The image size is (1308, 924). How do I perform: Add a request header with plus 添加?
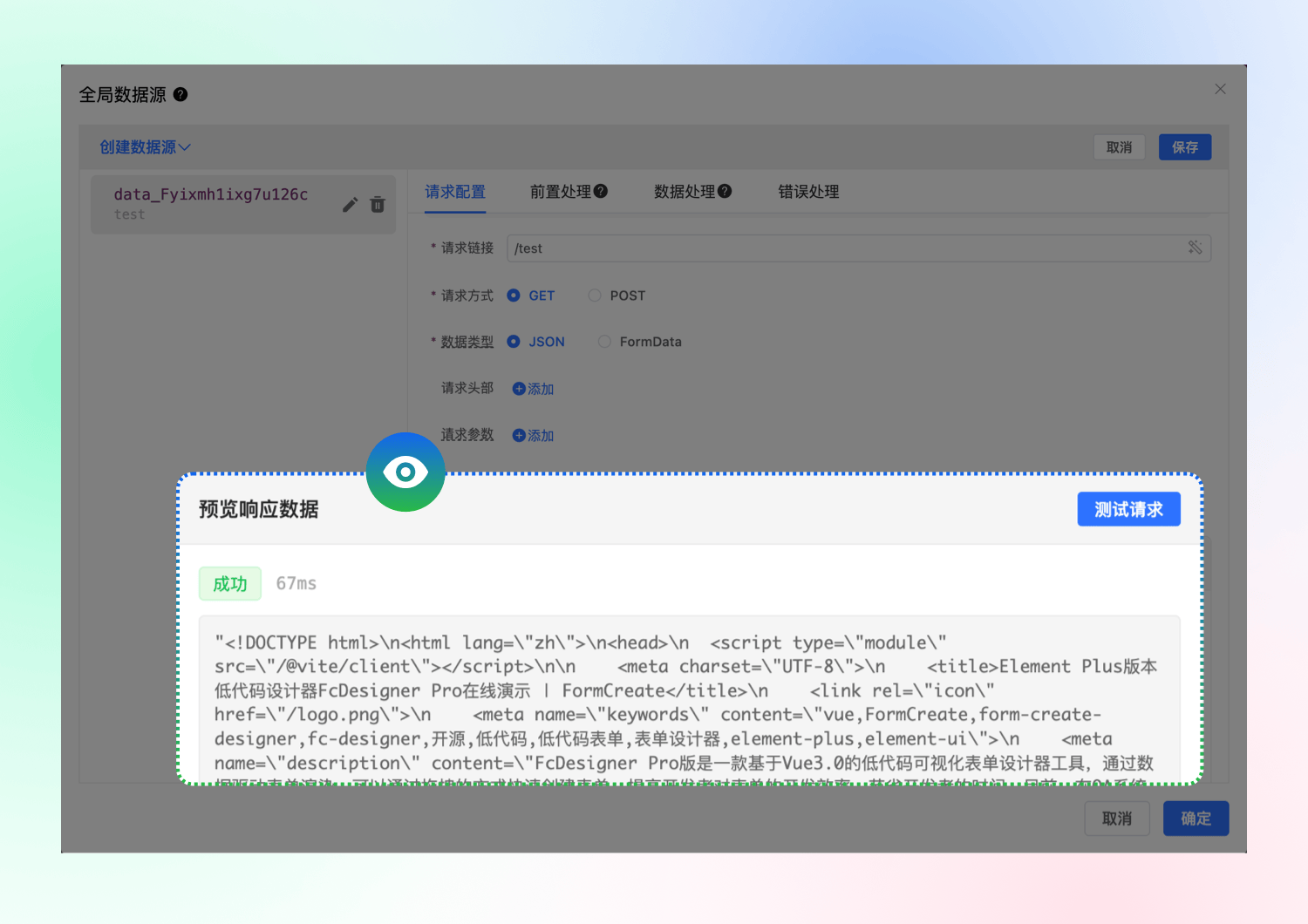pos(533,389)
